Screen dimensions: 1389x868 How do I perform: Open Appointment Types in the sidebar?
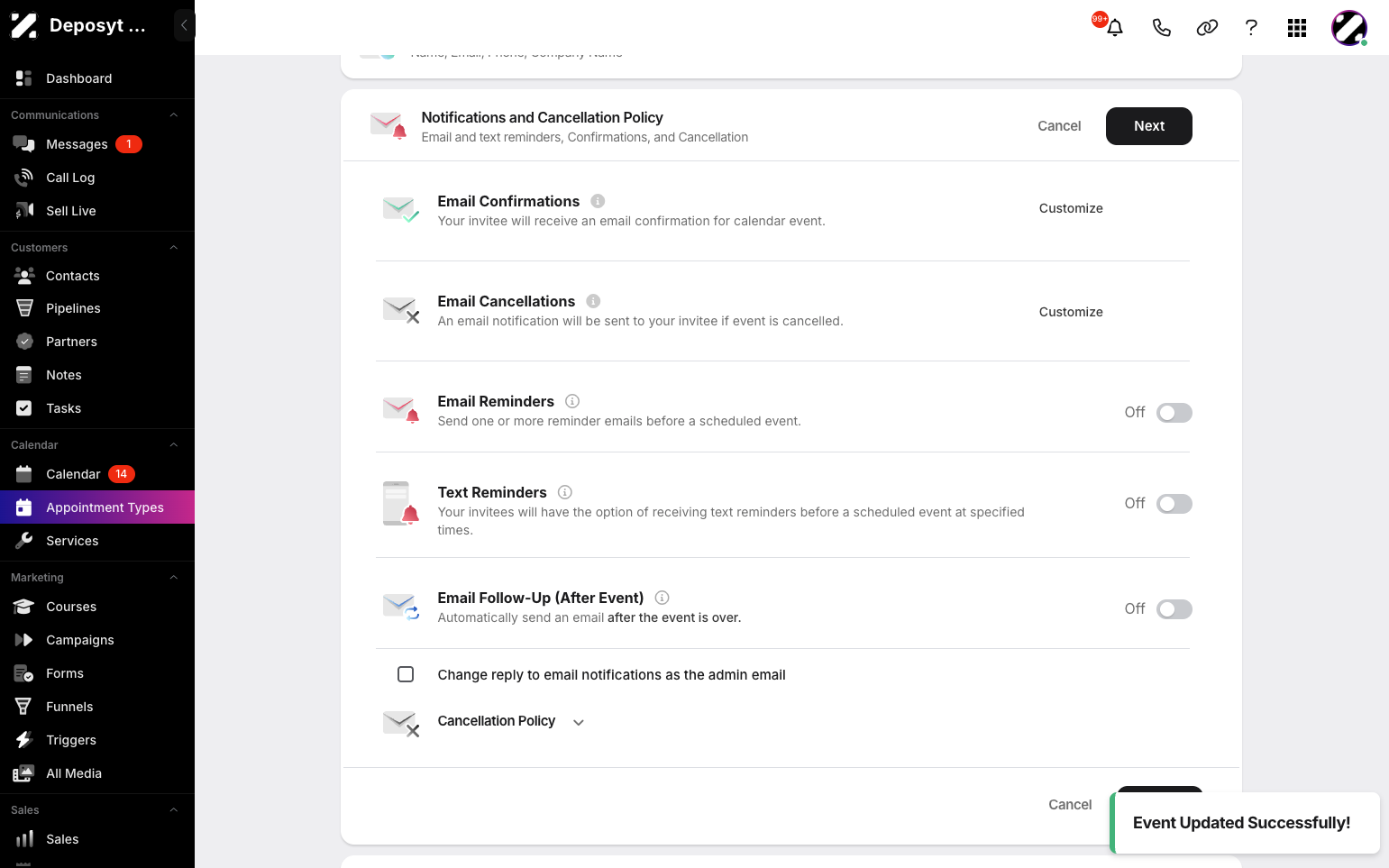97,507
